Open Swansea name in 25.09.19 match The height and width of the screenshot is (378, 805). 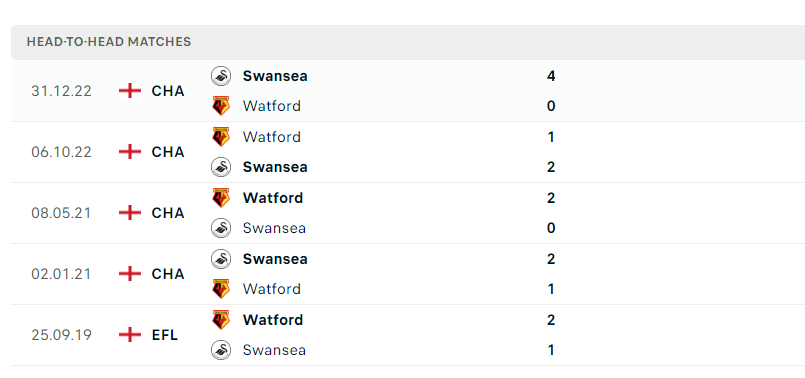[x=274, y=350]
